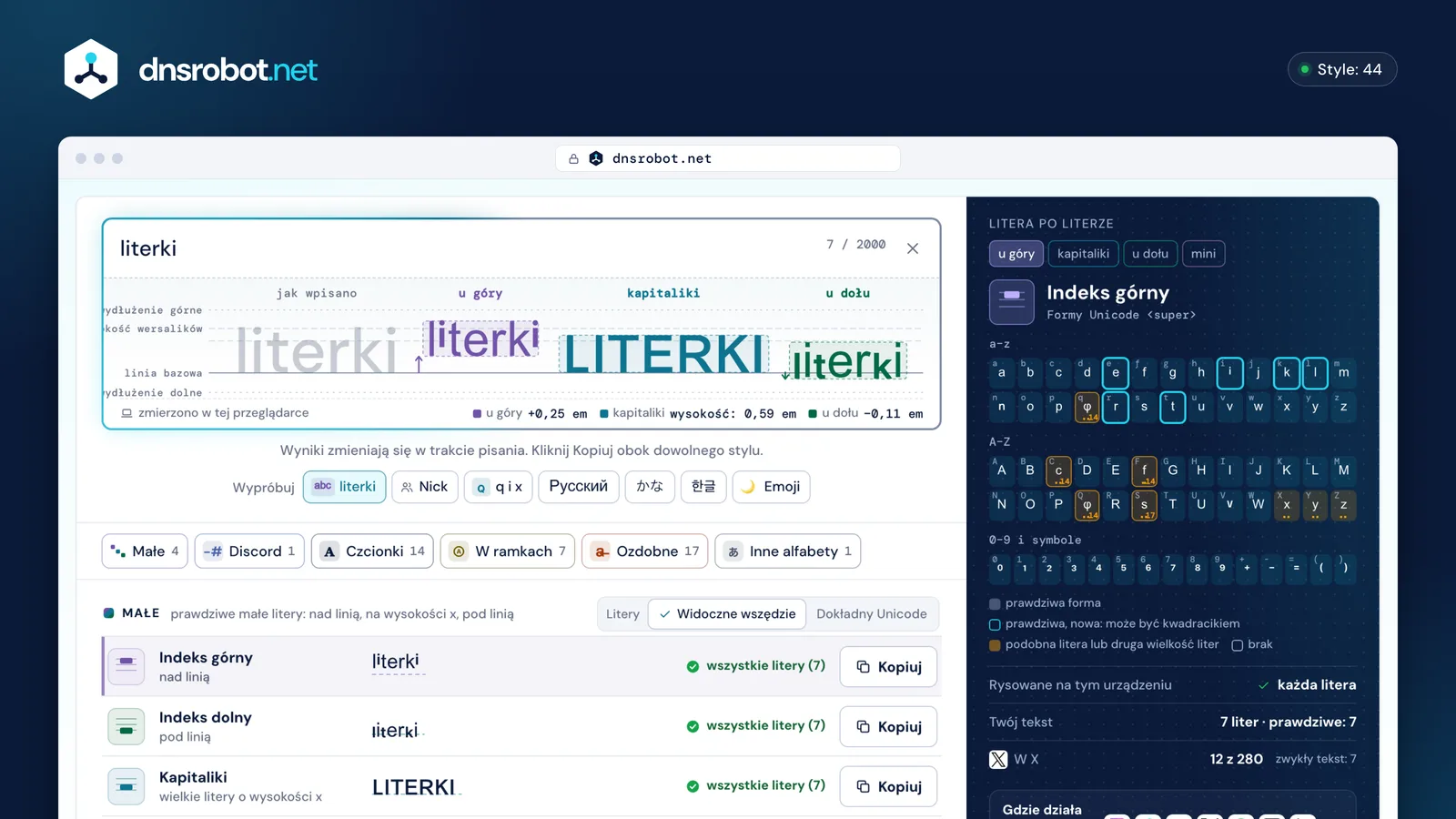The width and height of the screenshot is (1456, 819).
Task: Try the Nick sample text
Action: [425, 487]
